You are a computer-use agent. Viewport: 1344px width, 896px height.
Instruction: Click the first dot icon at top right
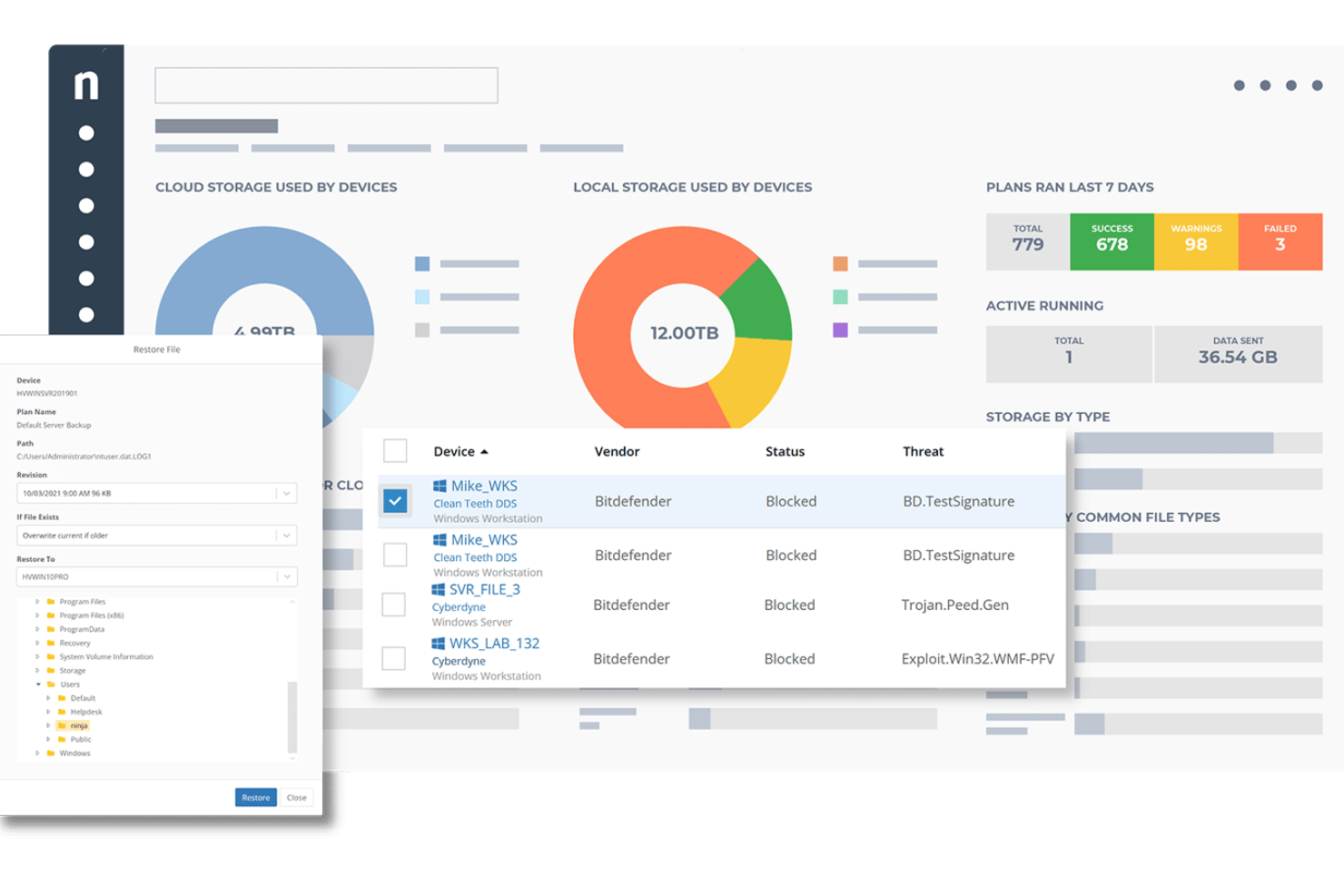[1240, 85]
